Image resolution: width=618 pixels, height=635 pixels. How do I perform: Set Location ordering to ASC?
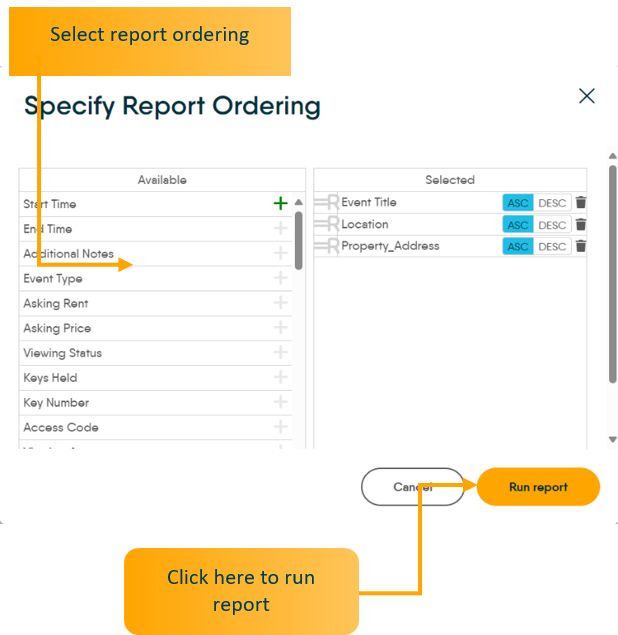pyautogui.click(x=517, y=225)
